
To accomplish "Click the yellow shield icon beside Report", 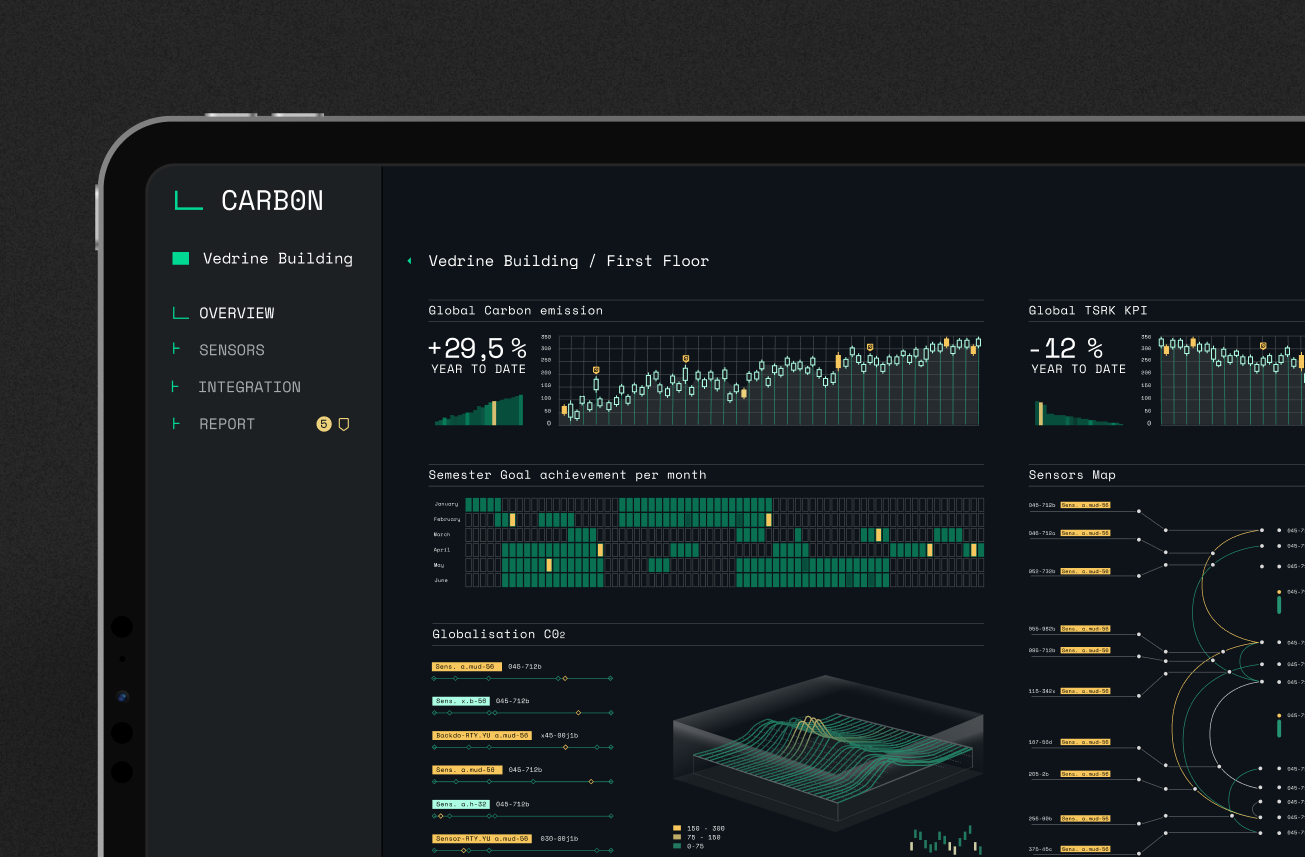I will pyautogui.click(x=343, y=424).
